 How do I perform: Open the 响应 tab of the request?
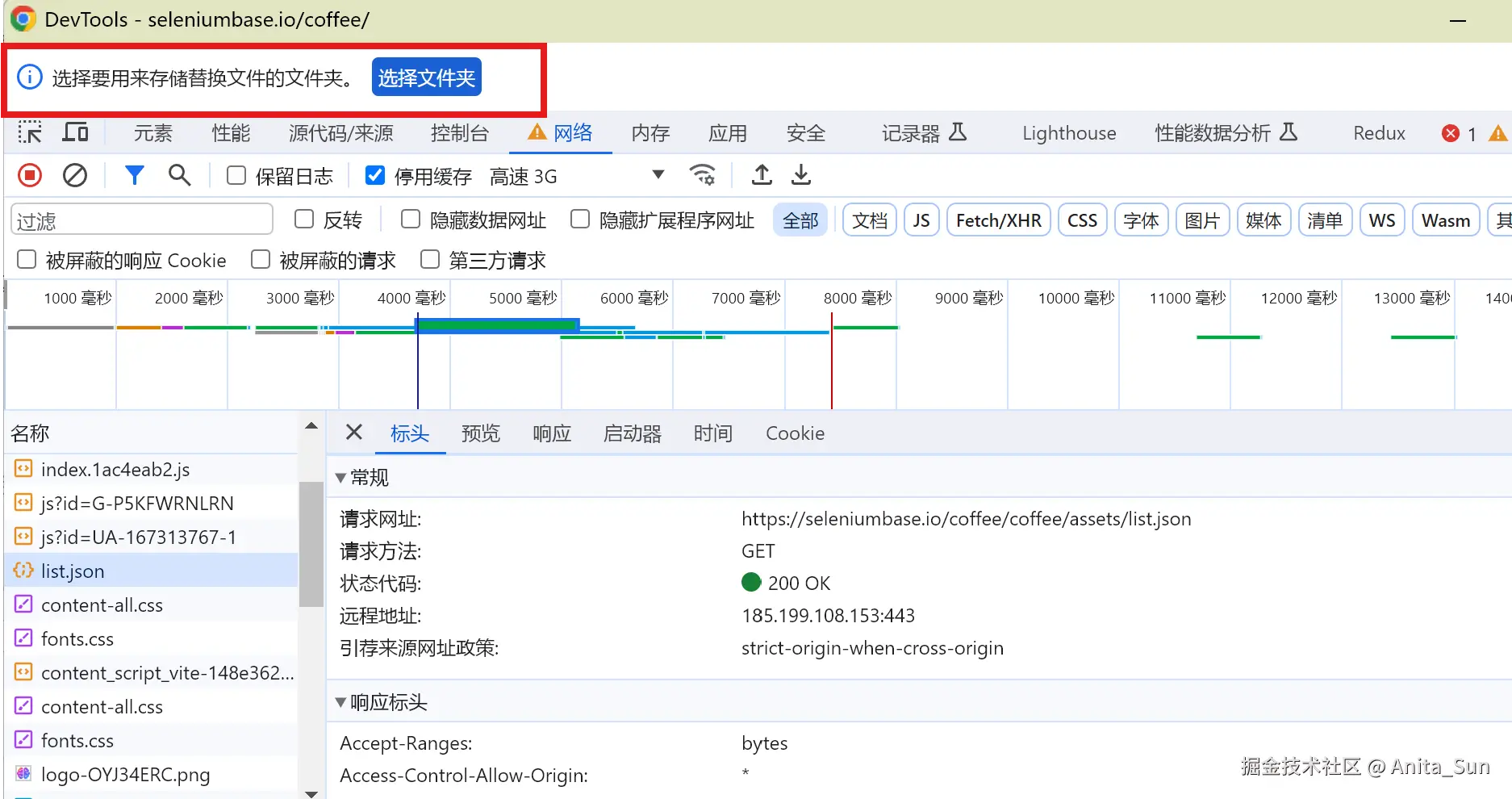552,433
